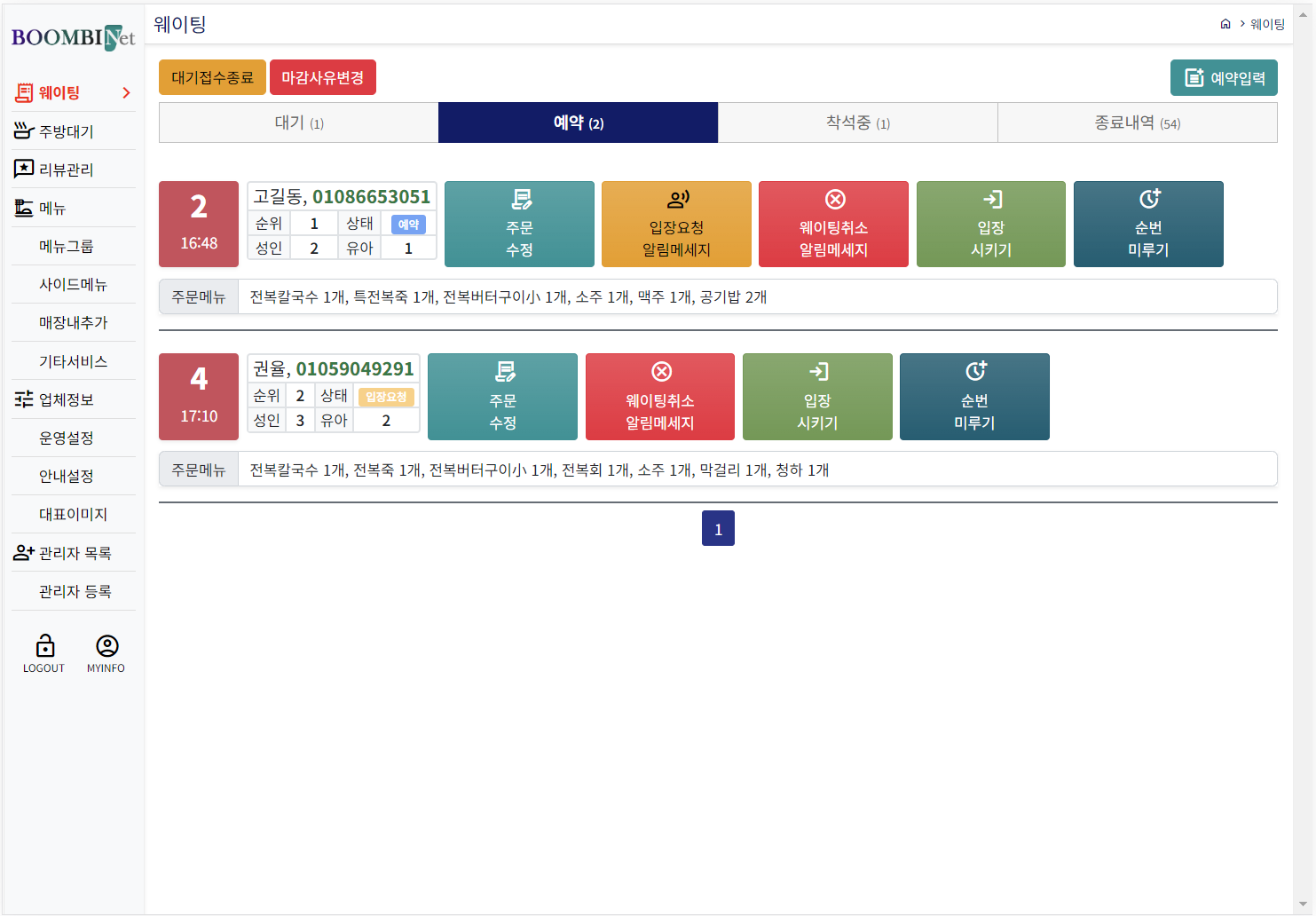
Task: Click the LOGOUT lock icon
Action: click(x=44, y=646)
